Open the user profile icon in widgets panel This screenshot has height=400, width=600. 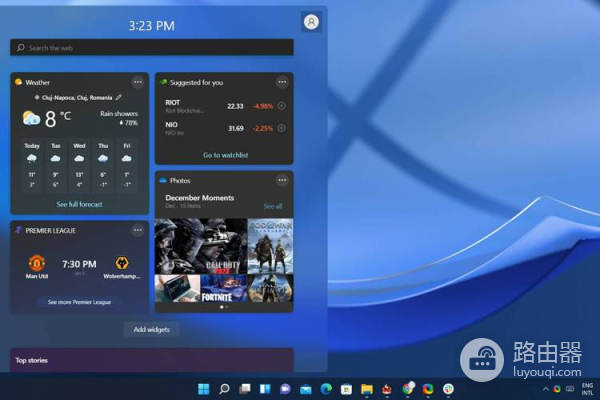click(311, 22)
